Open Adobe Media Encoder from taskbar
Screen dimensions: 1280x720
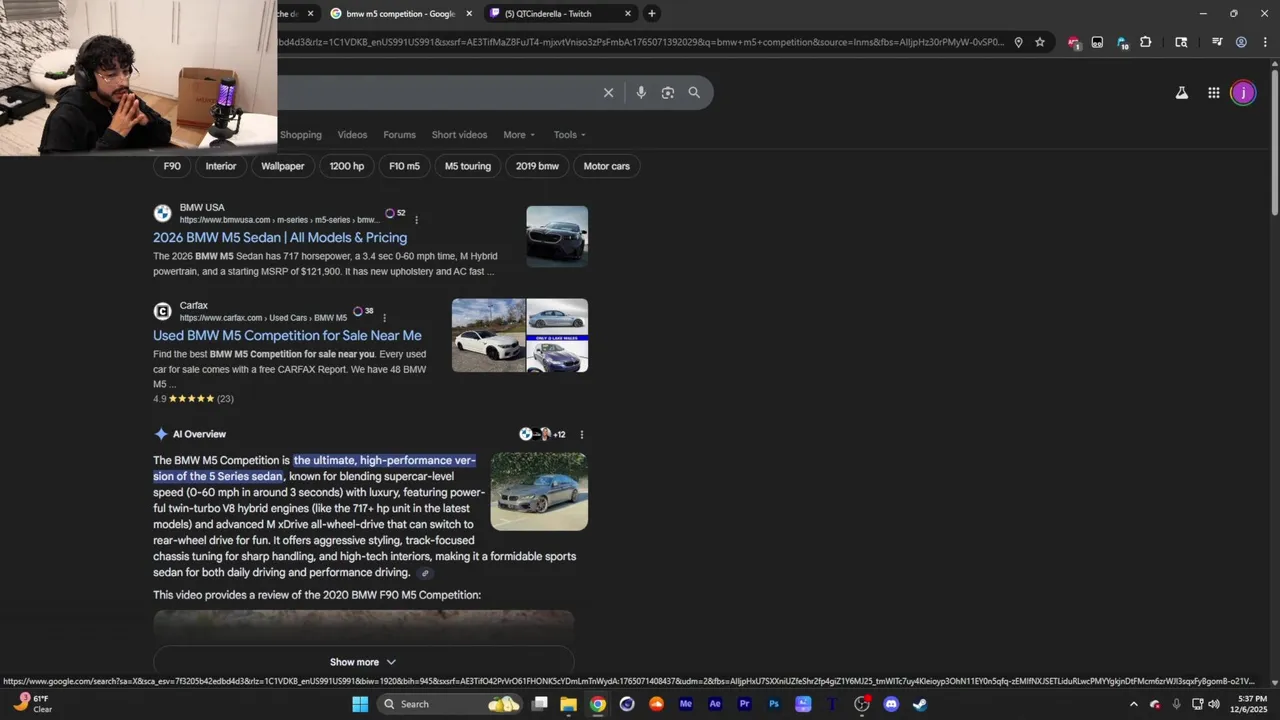tap(686, 704)
